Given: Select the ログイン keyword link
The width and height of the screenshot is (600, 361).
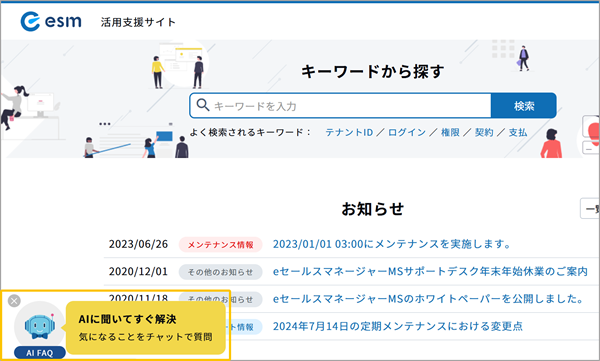Looking at the screenshot, I should coord(407,132).
